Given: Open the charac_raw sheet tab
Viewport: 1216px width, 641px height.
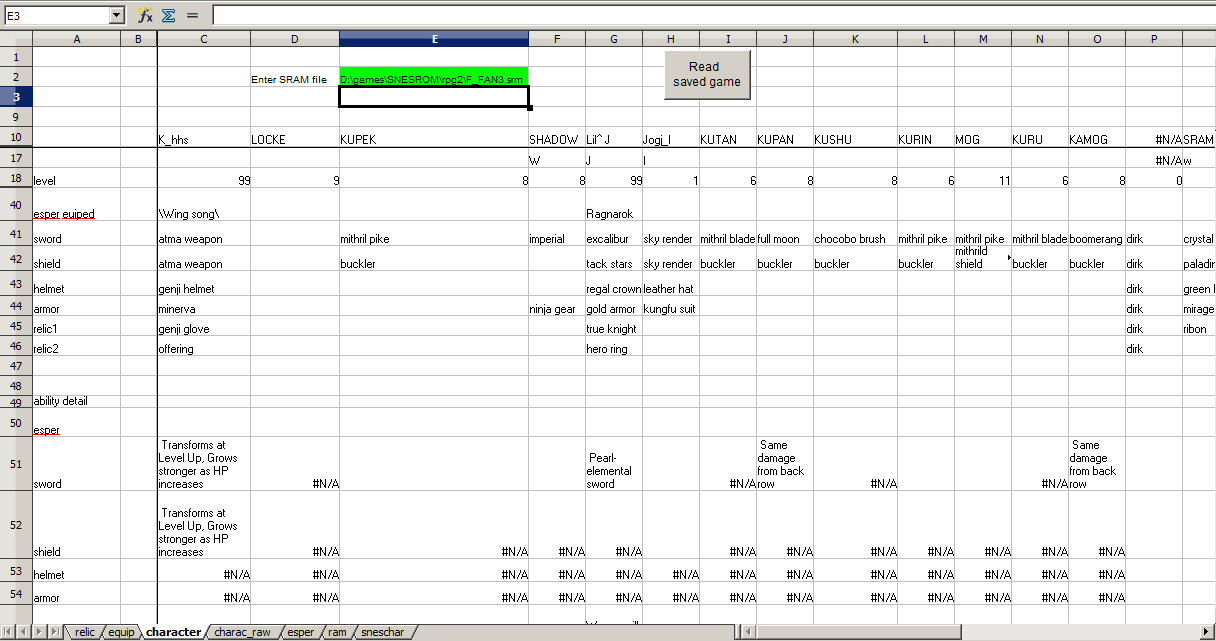Looking at the screenshot, I should tap(242, 632).
